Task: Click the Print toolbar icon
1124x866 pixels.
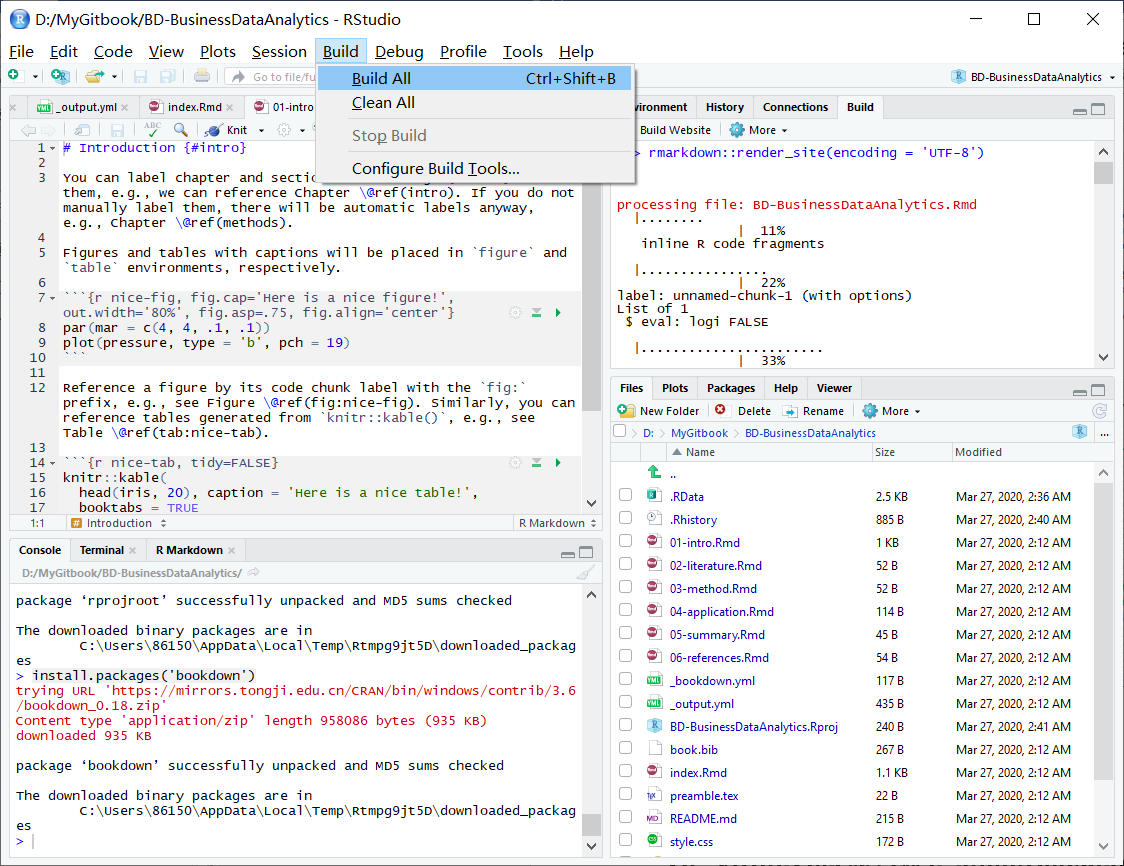Action: 202,76
